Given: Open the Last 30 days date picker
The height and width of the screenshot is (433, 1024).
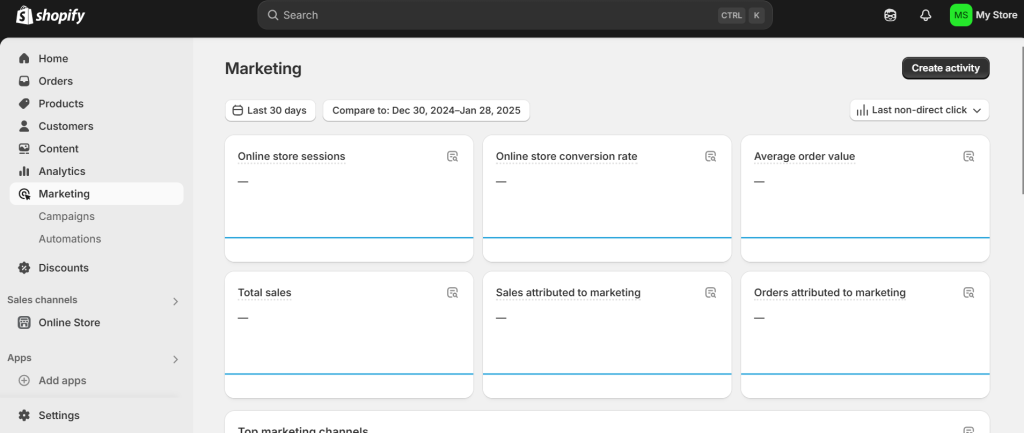Looking at the screenshot, I should pyautogui.click(x=270, y=110).
